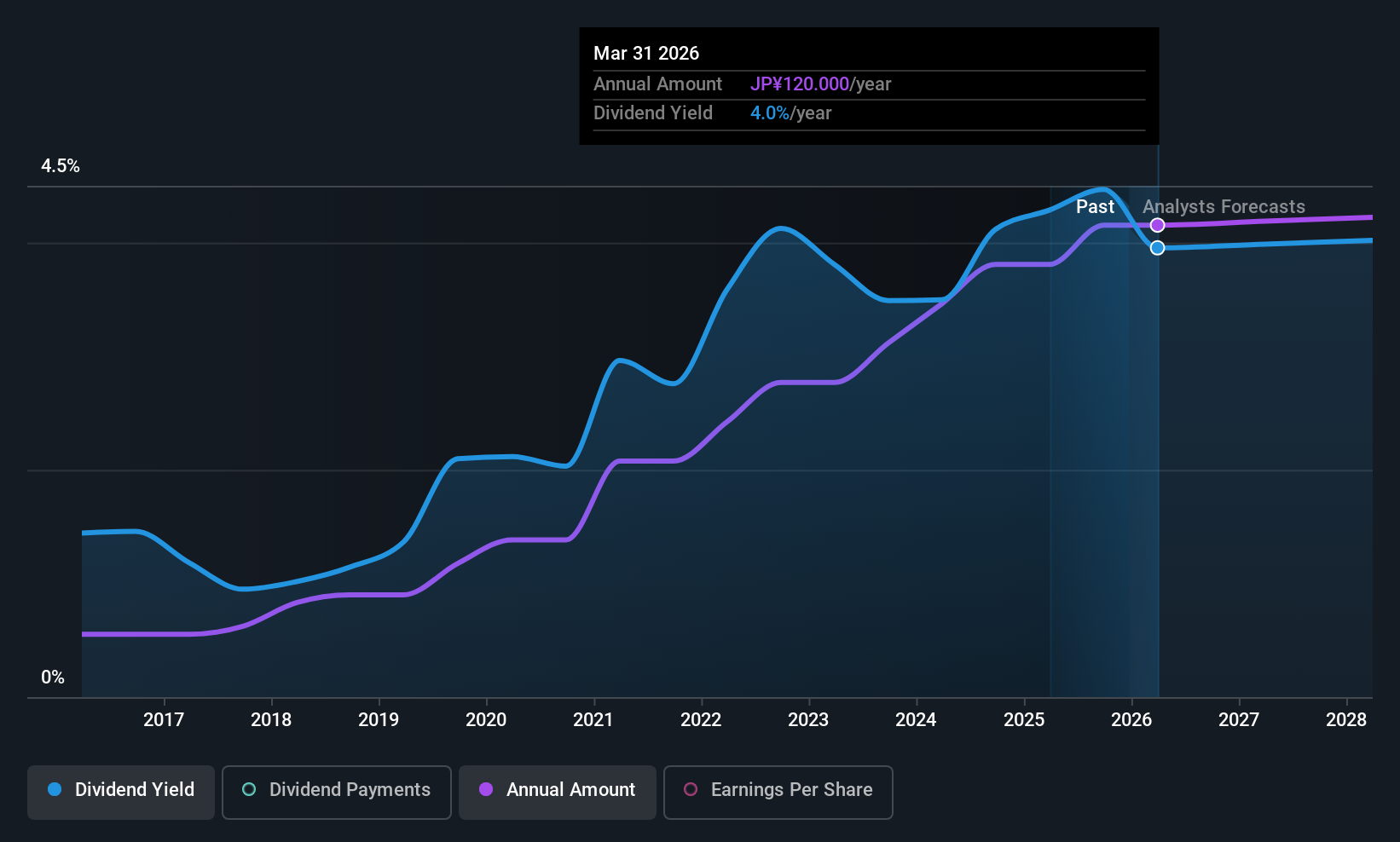This screenshot has width=1400, height=842.
Task: Click the JP¥120.000/year tooltip value
Action: click(x=820, y=84)
